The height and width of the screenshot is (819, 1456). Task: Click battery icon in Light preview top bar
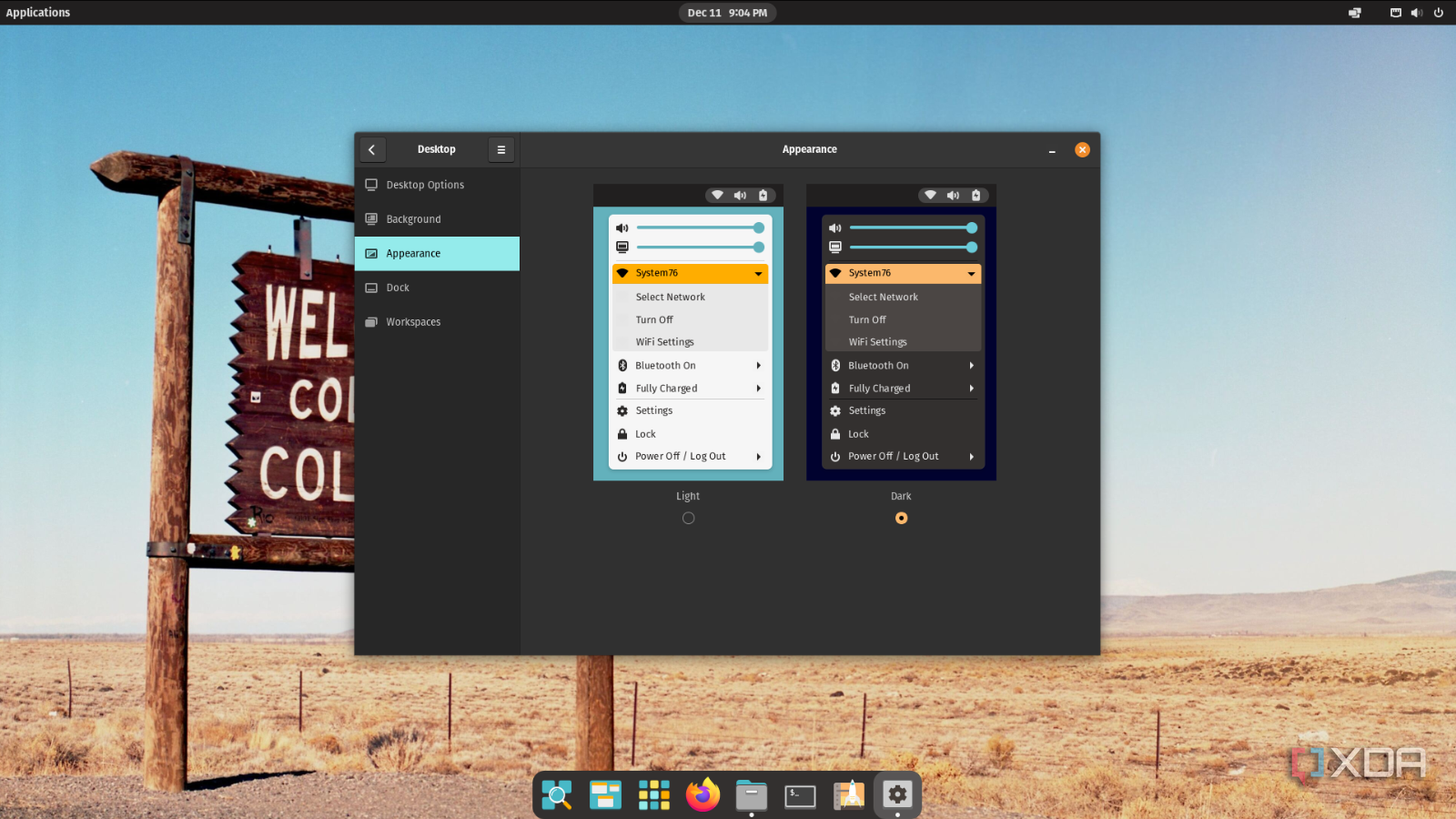click(x=763, y=196)
